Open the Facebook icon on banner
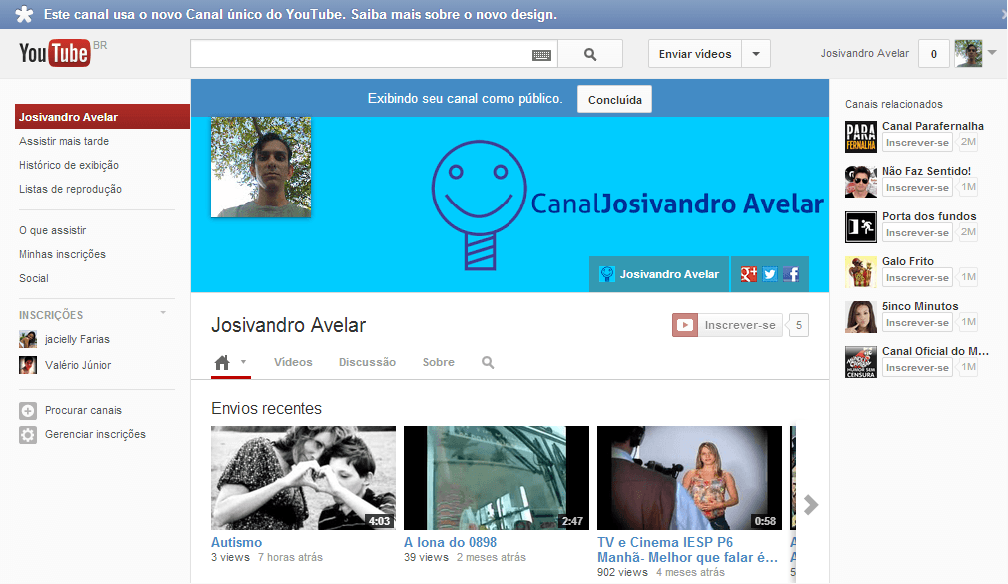 pos(791,274)
